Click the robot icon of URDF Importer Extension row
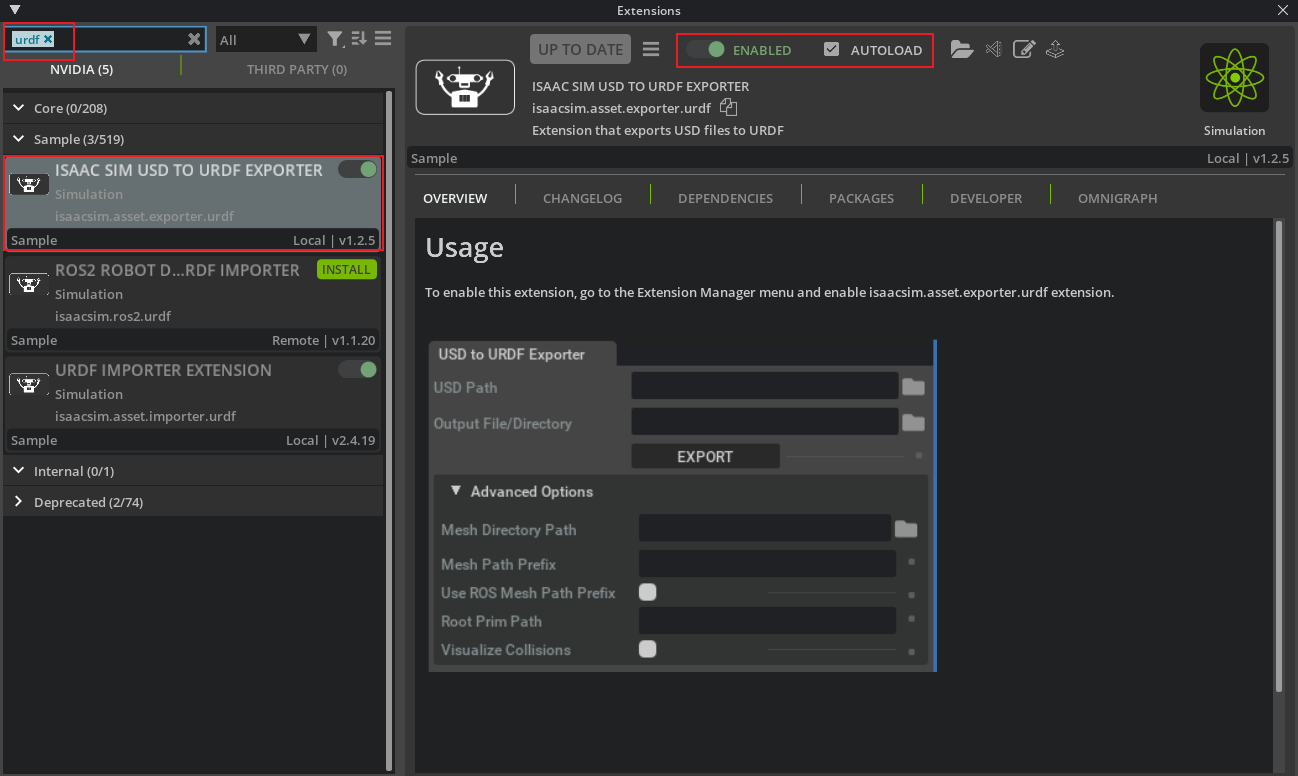 tap(28, 384)
